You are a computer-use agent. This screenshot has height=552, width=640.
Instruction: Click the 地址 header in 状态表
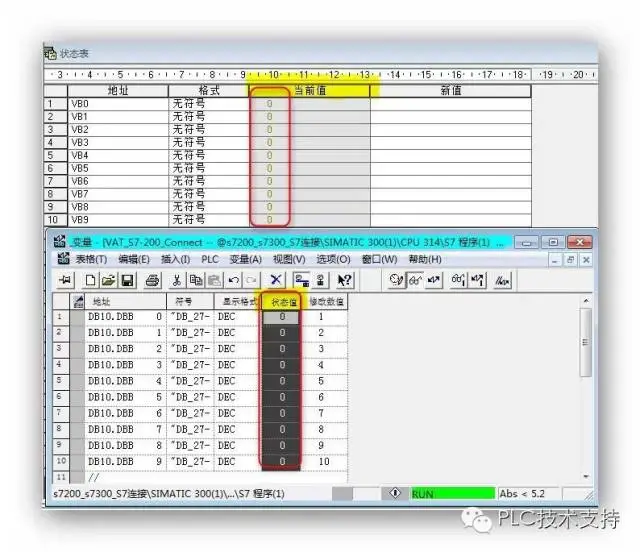(118, 90)
